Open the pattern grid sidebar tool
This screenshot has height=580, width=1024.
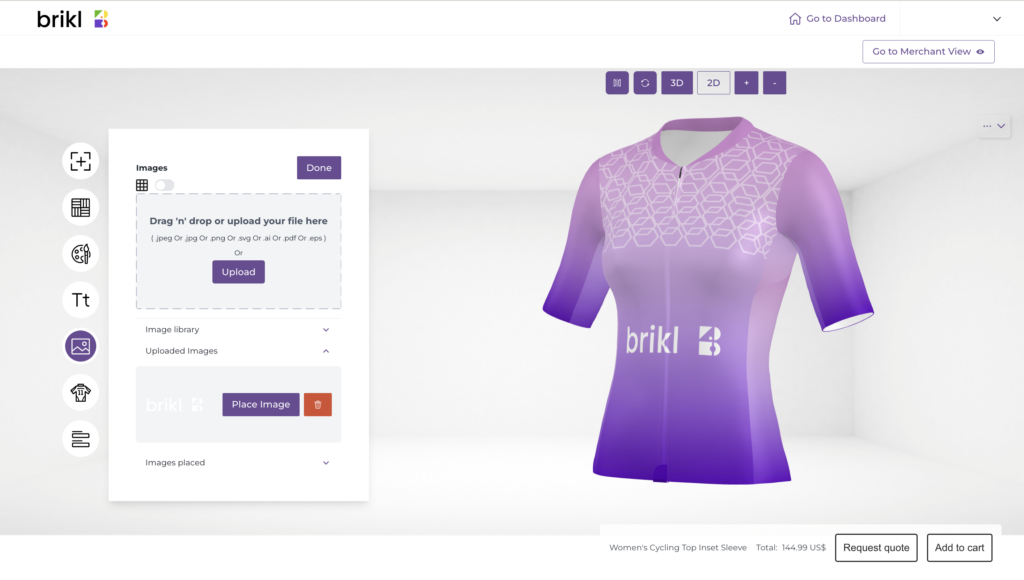(x=80, y=208)
